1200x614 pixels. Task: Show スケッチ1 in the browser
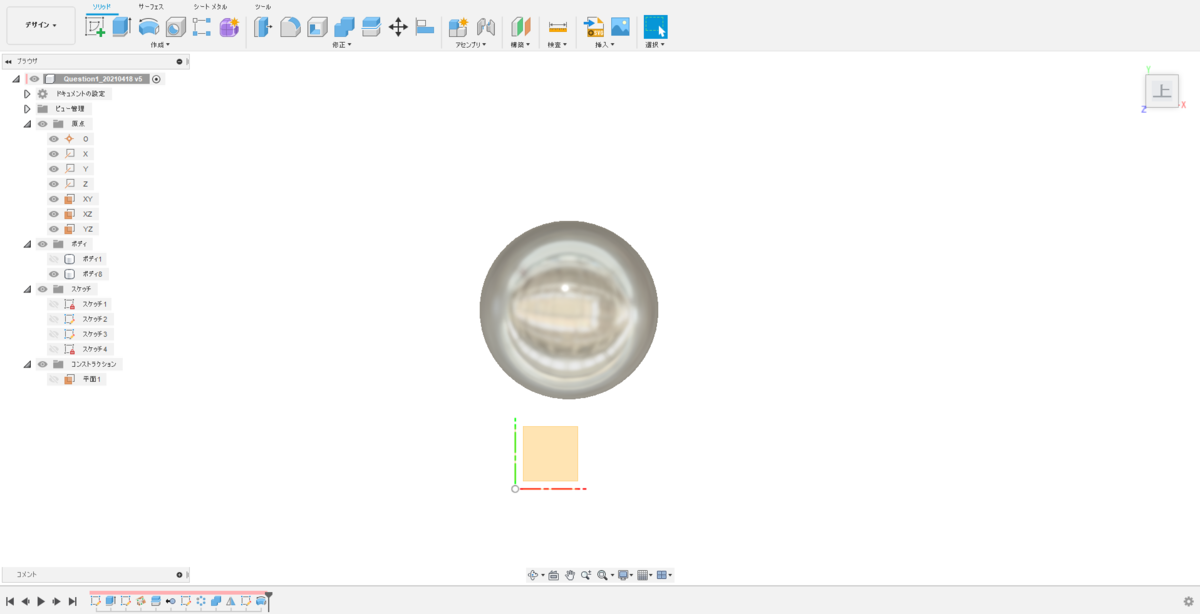(x=54, y=304)
